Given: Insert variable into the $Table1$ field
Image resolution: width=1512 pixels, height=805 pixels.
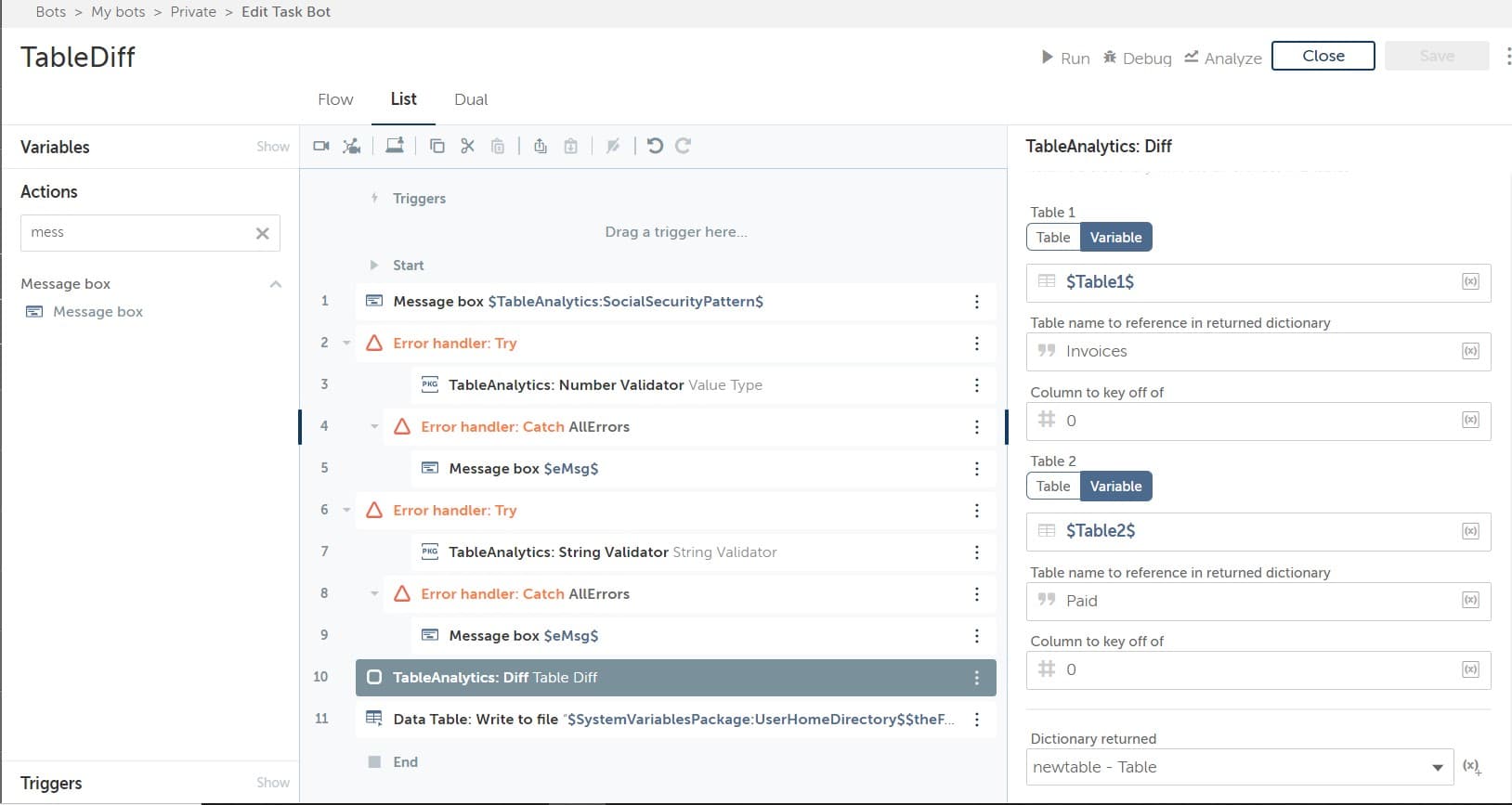Looking at the screenshot, I should [1470, 282].
